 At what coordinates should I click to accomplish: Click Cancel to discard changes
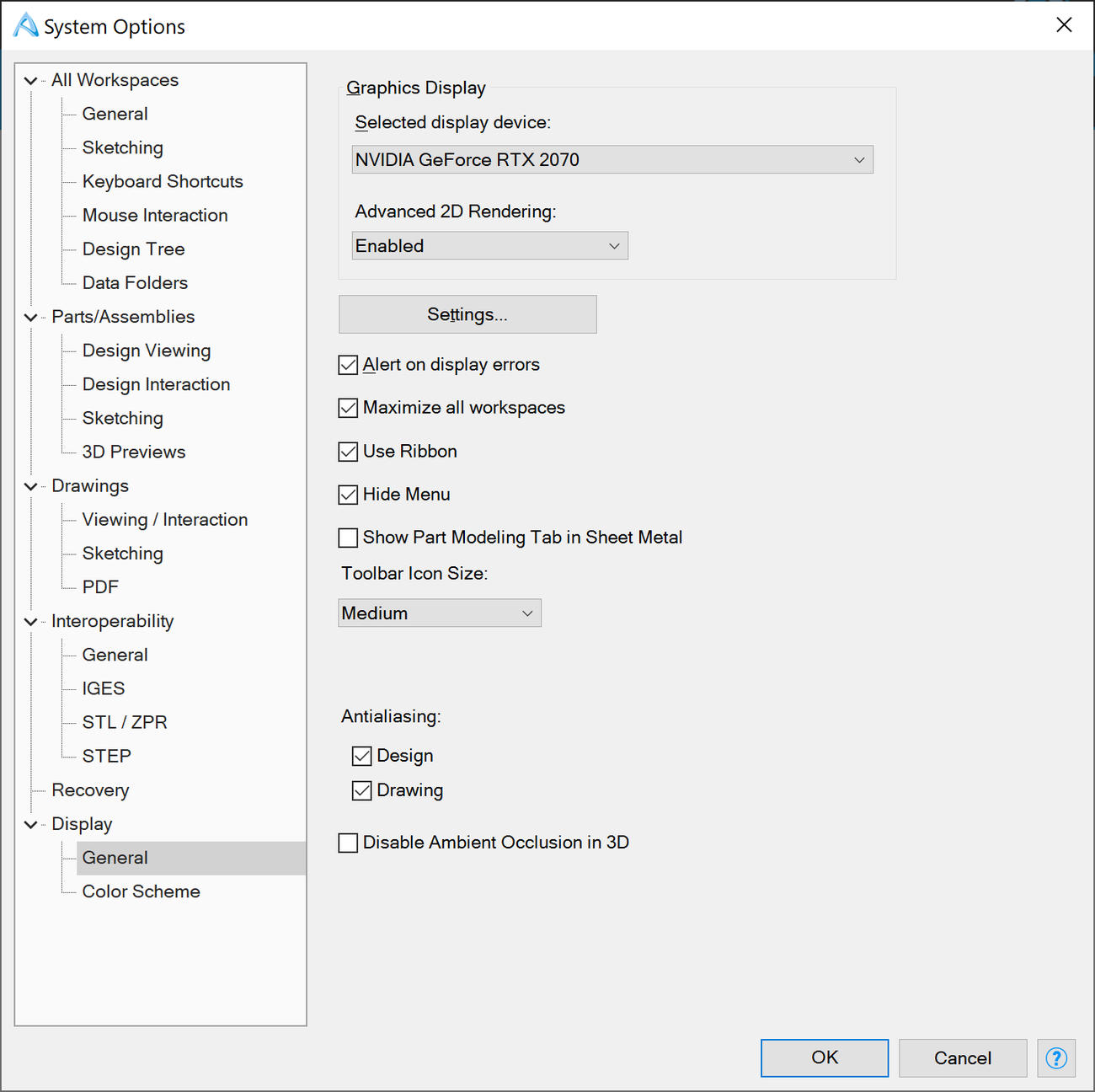pos(963,1058)
